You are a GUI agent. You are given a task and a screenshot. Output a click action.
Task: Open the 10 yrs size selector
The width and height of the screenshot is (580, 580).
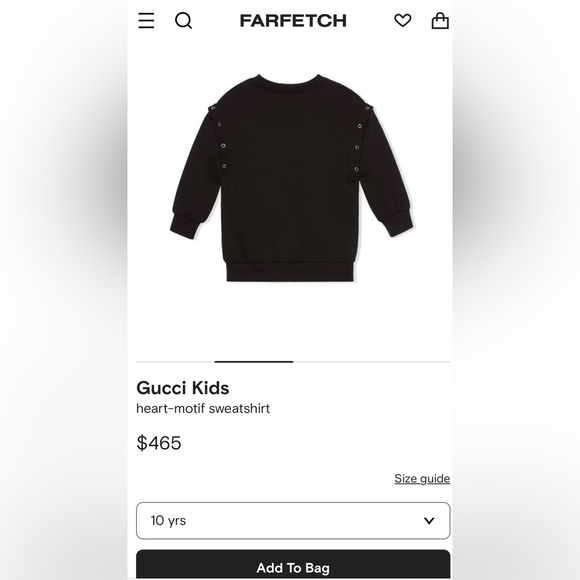pyautogui.click(x=293, y=520)
